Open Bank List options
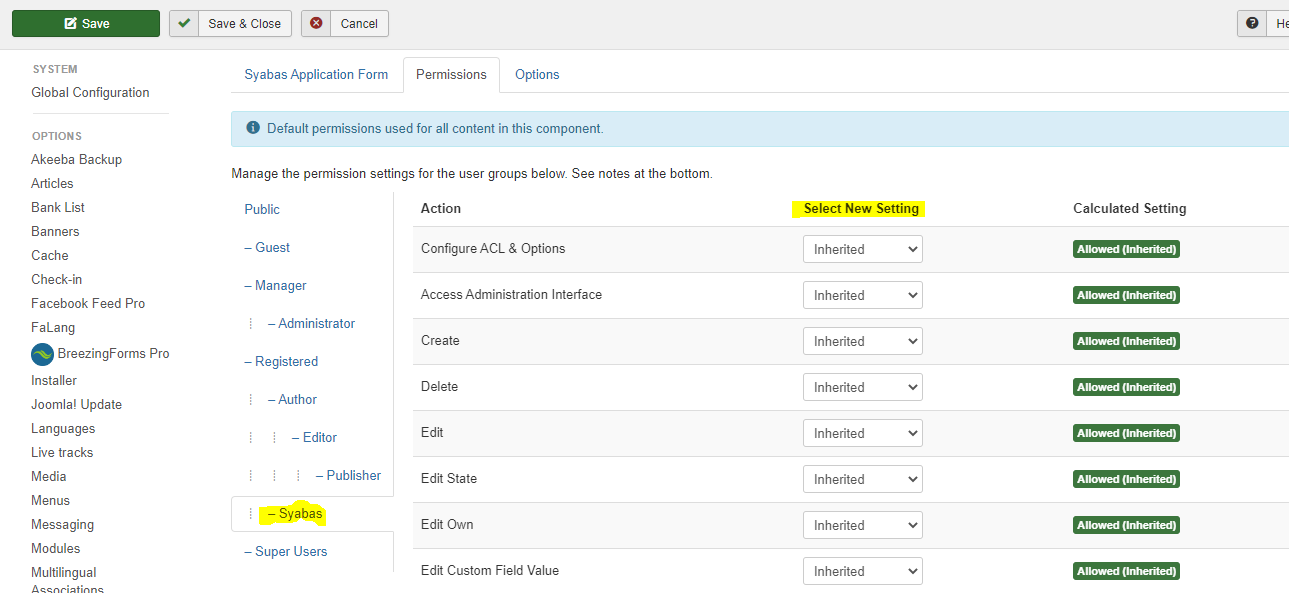 [x=58, y=207]
